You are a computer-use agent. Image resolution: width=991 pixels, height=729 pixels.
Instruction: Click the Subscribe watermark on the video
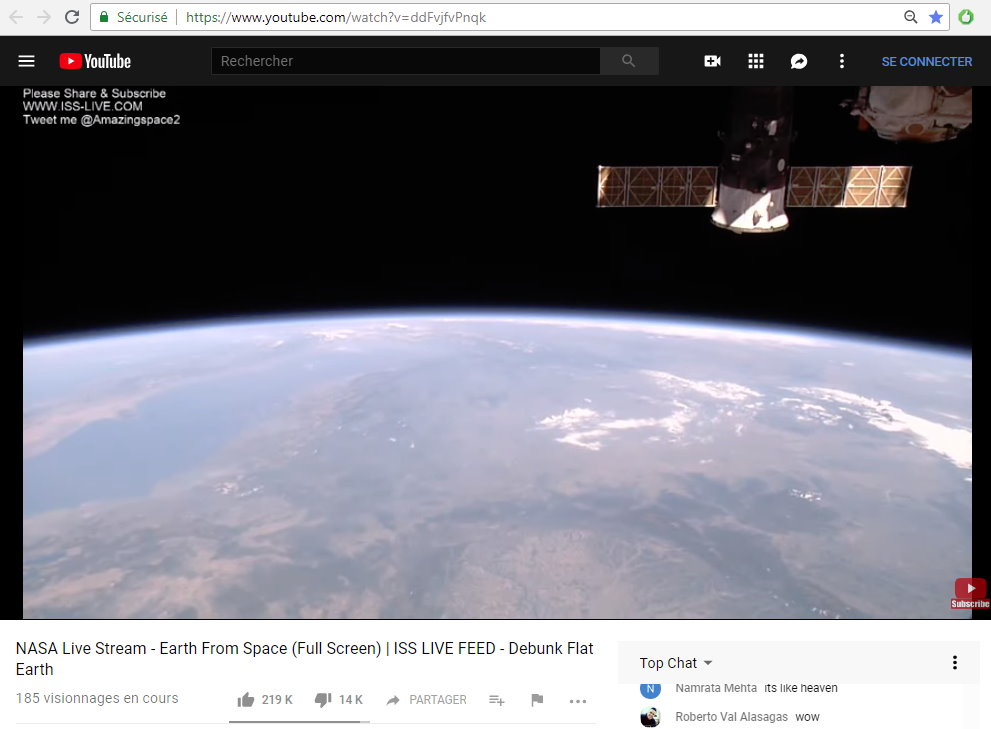pos(970,593)
